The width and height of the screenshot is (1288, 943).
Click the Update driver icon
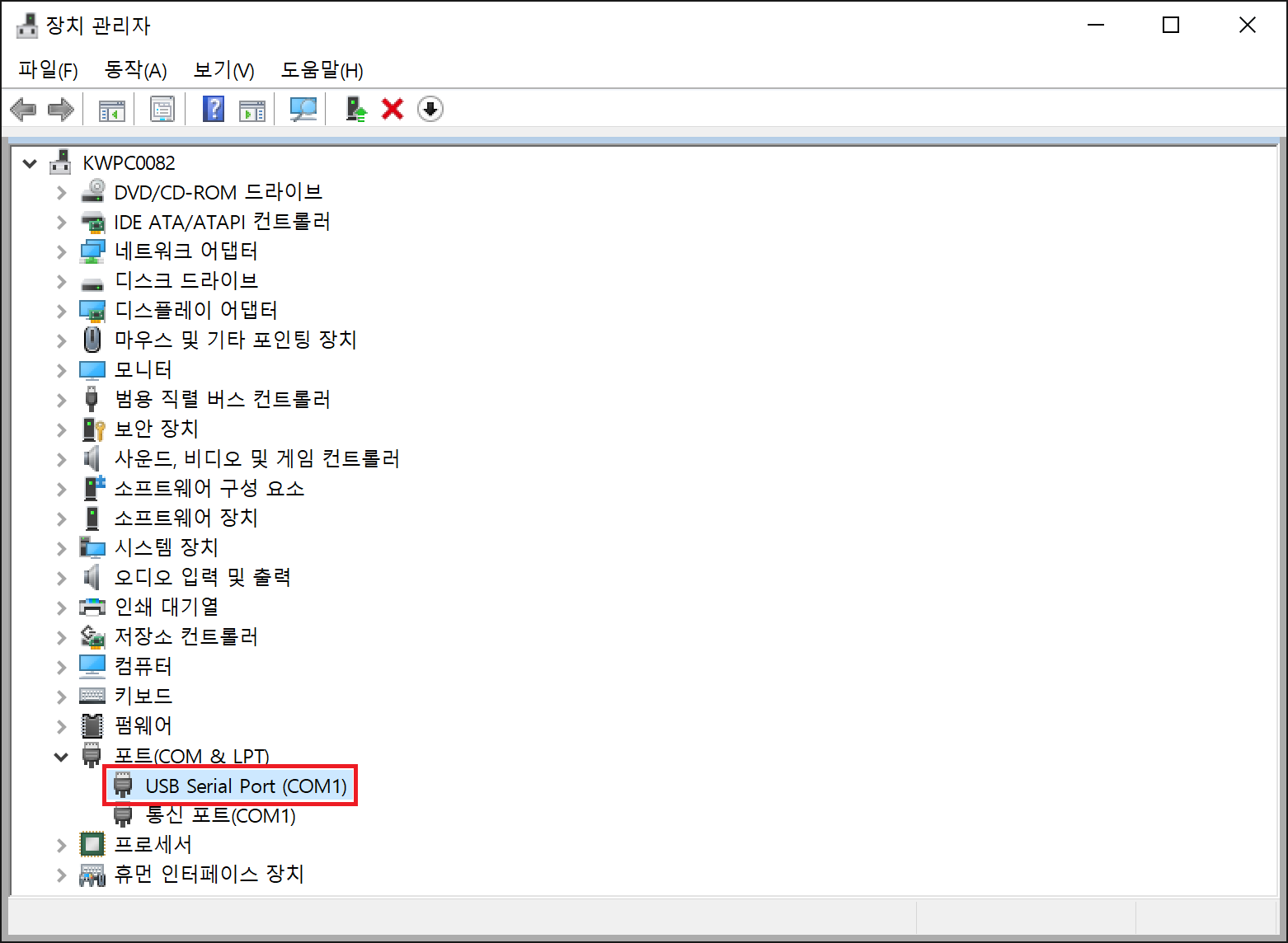(355, 109)
